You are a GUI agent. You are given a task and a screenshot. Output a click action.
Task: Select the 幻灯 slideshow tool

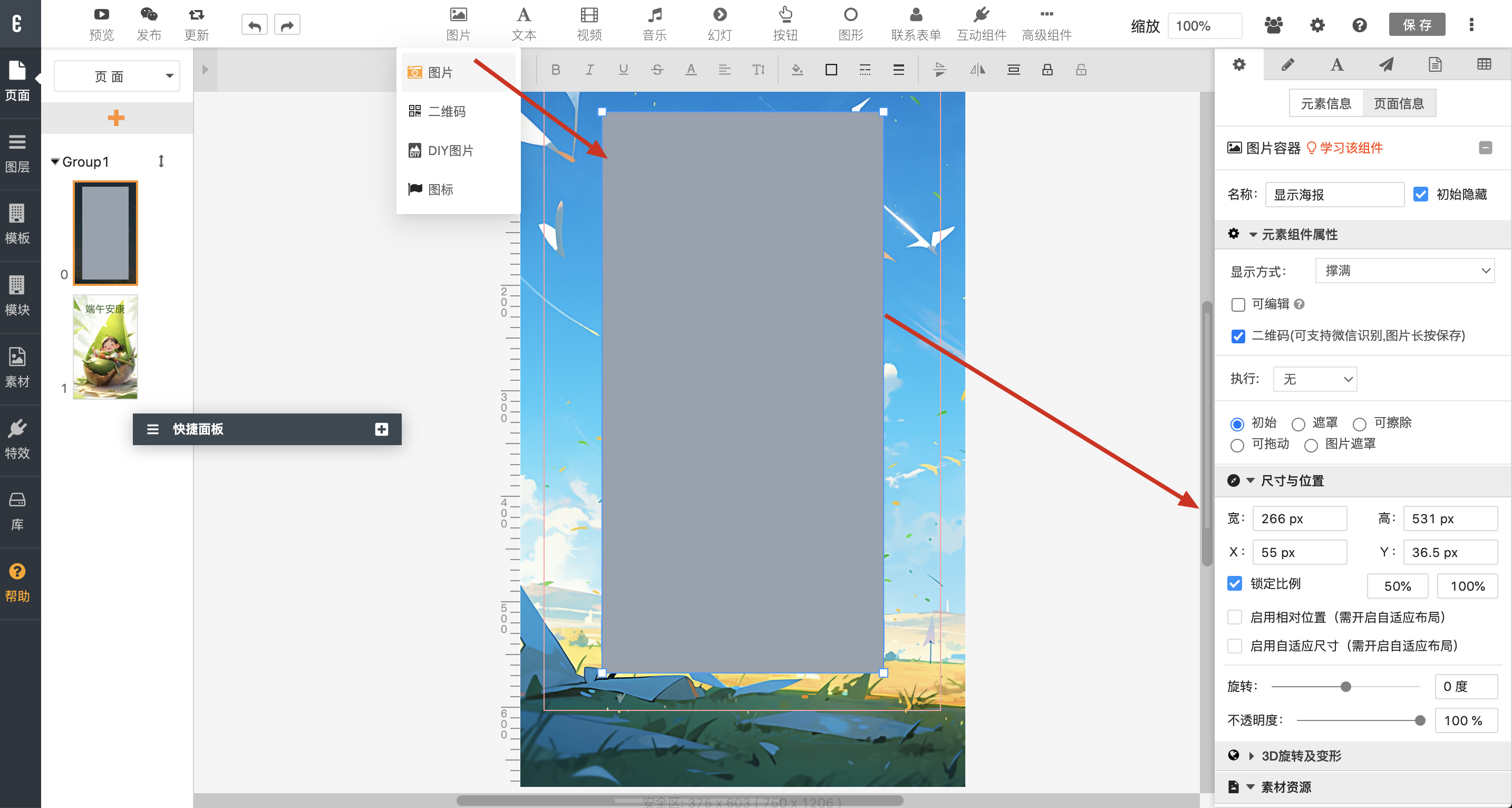(719, 24)
